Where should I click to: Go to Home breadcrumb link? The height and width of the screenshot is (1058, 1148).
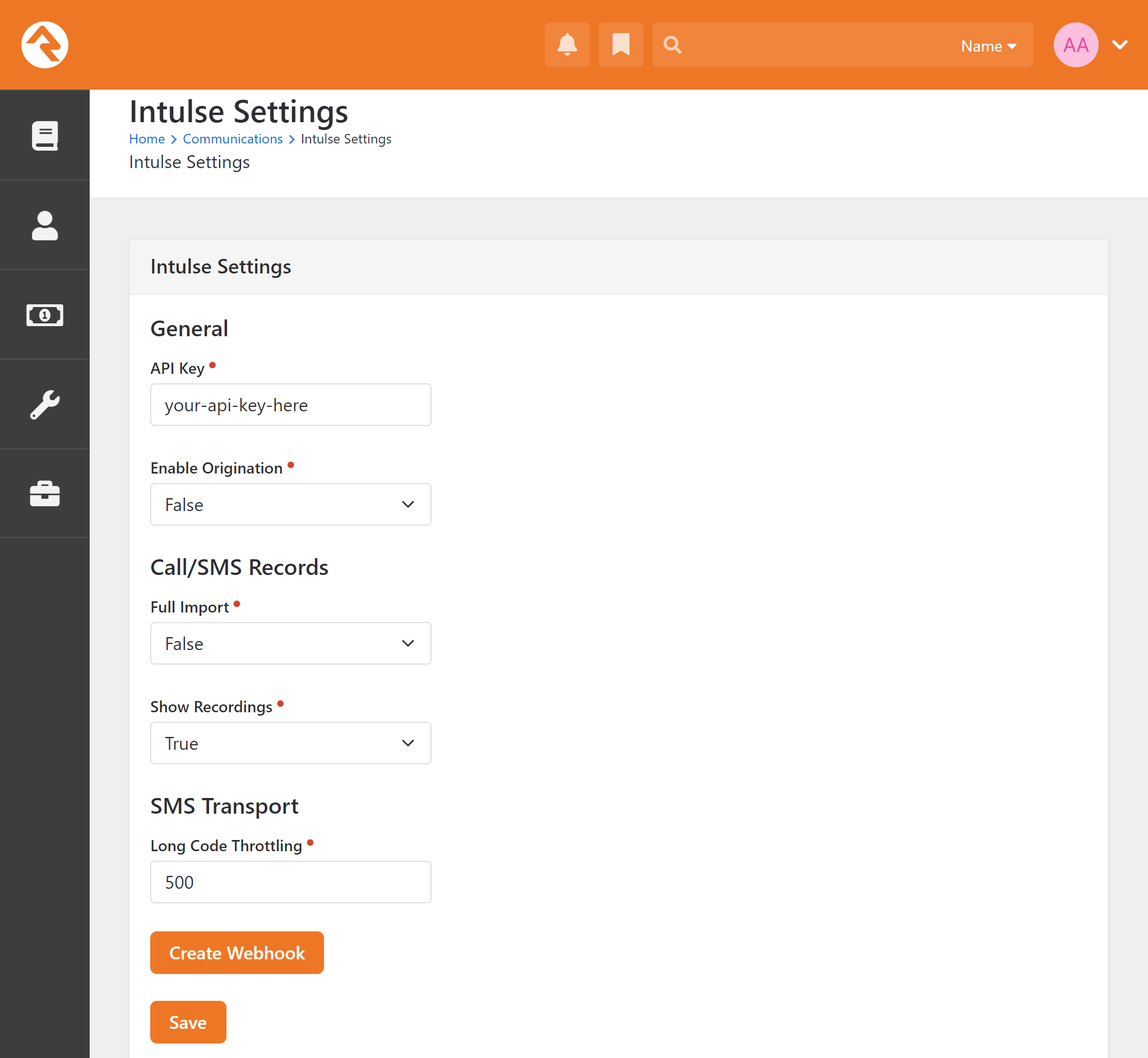146,139
